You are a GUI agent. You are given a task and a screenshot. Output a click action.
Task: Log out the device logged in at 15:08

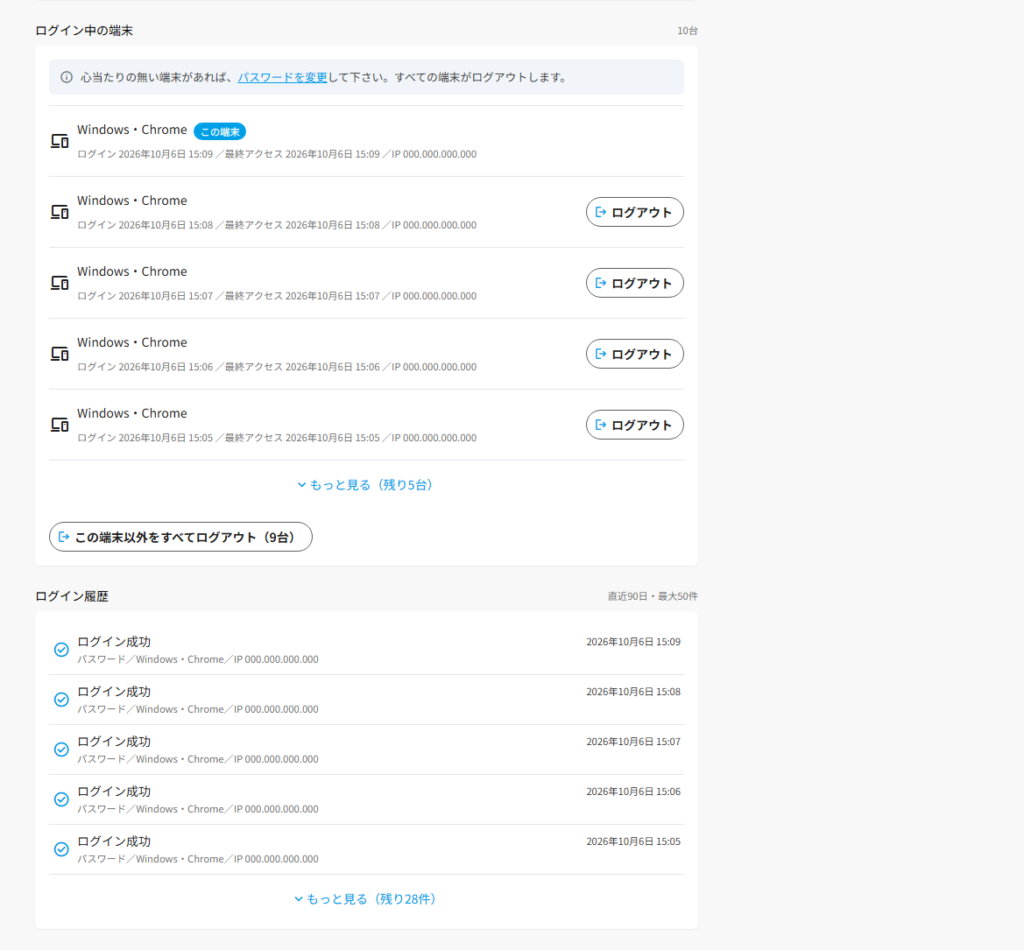click(635, 212)
